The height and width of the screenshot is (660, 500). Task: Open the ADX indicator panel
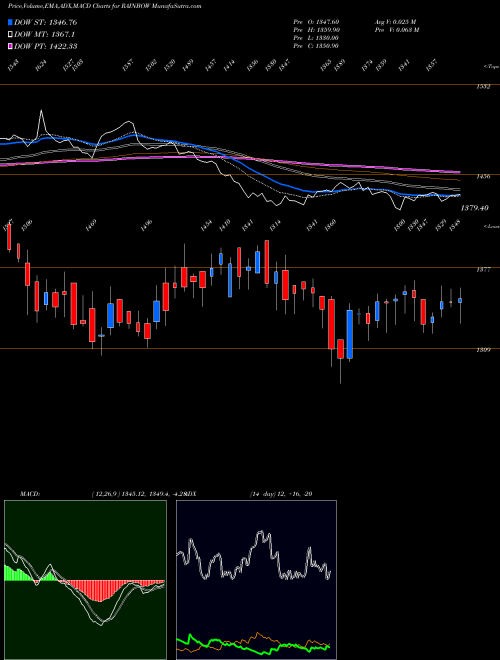point(256,580)
